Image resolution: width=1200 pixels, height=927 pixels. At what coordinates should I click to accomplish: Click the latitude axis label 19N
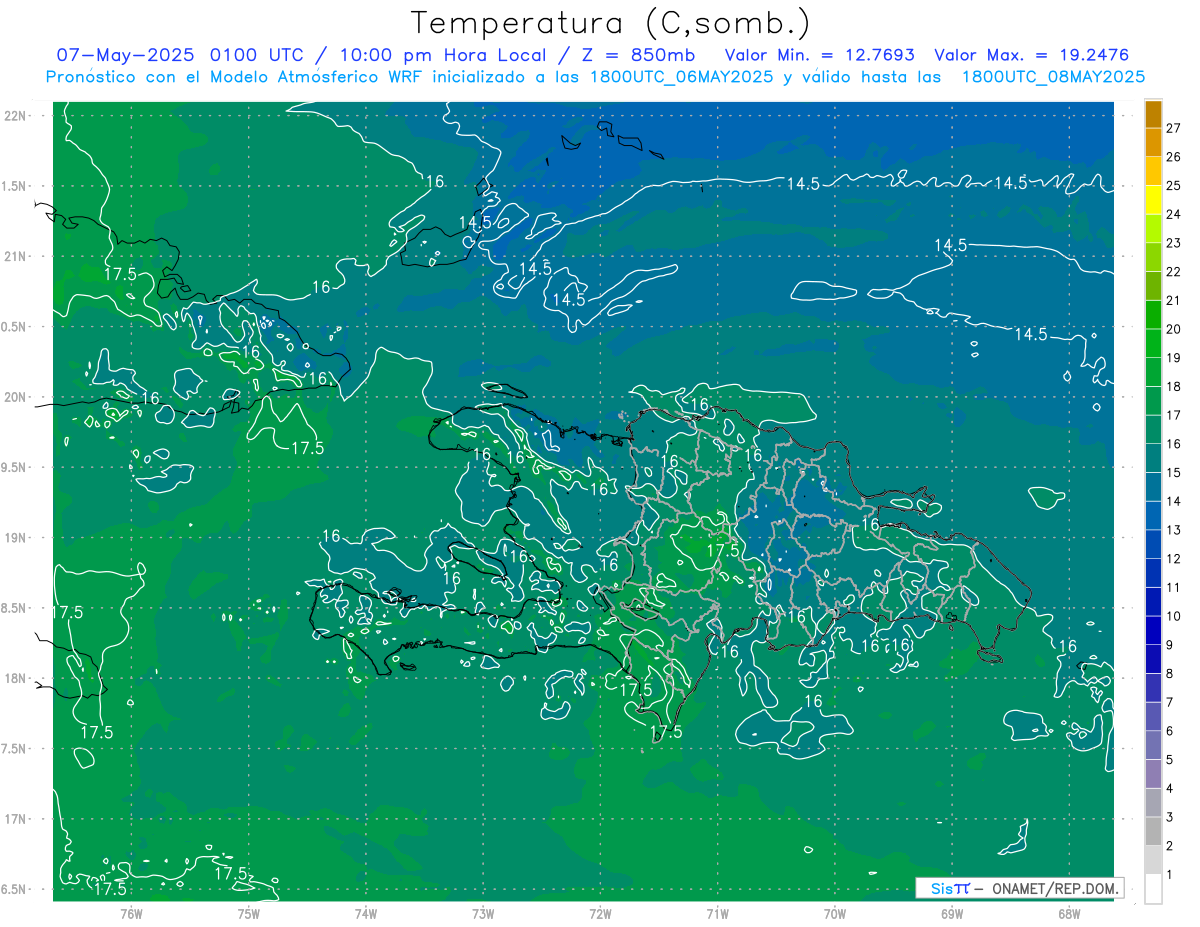[x=17, y=537]
